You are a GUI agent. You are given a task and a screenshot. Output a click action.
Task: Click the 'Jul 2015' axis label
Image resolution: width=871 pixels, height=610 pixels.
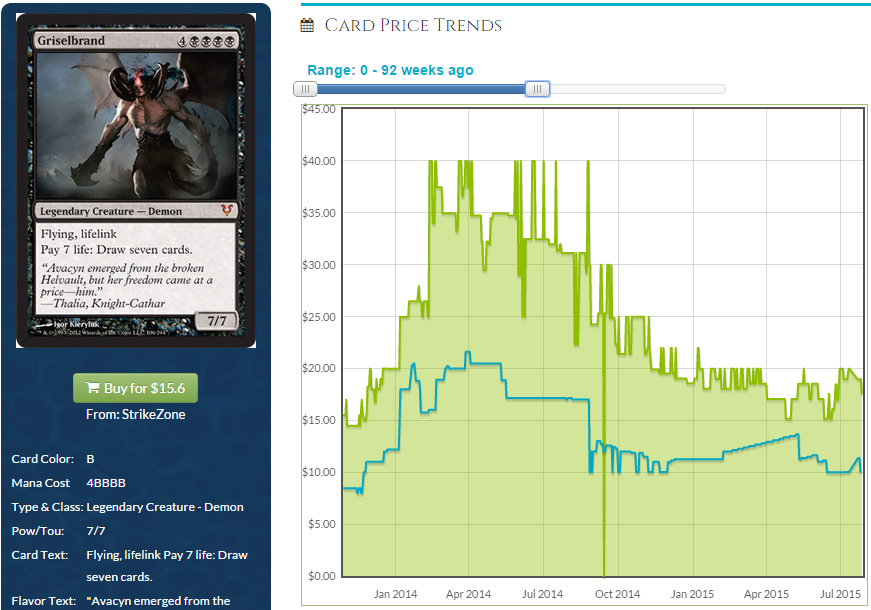coord(840,594)
